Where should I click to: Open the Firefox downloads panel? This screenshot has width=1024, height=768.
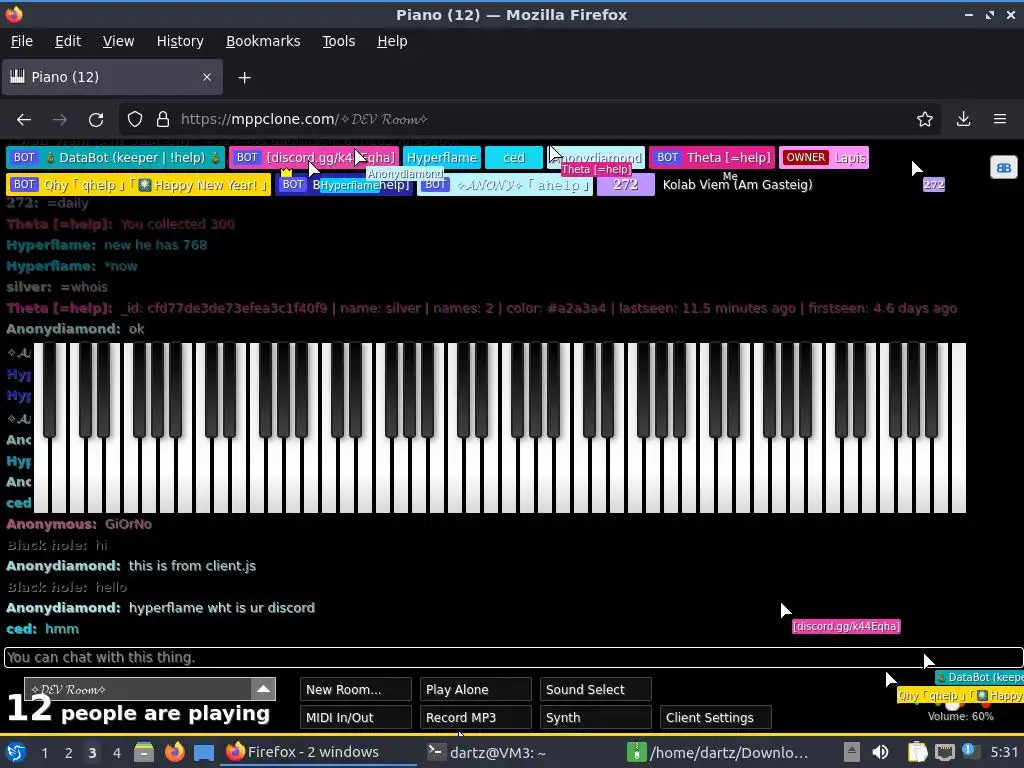coord(963,120)
